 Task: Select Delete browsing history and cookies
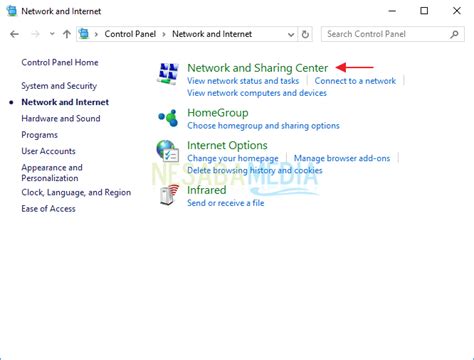click(255, 171)
